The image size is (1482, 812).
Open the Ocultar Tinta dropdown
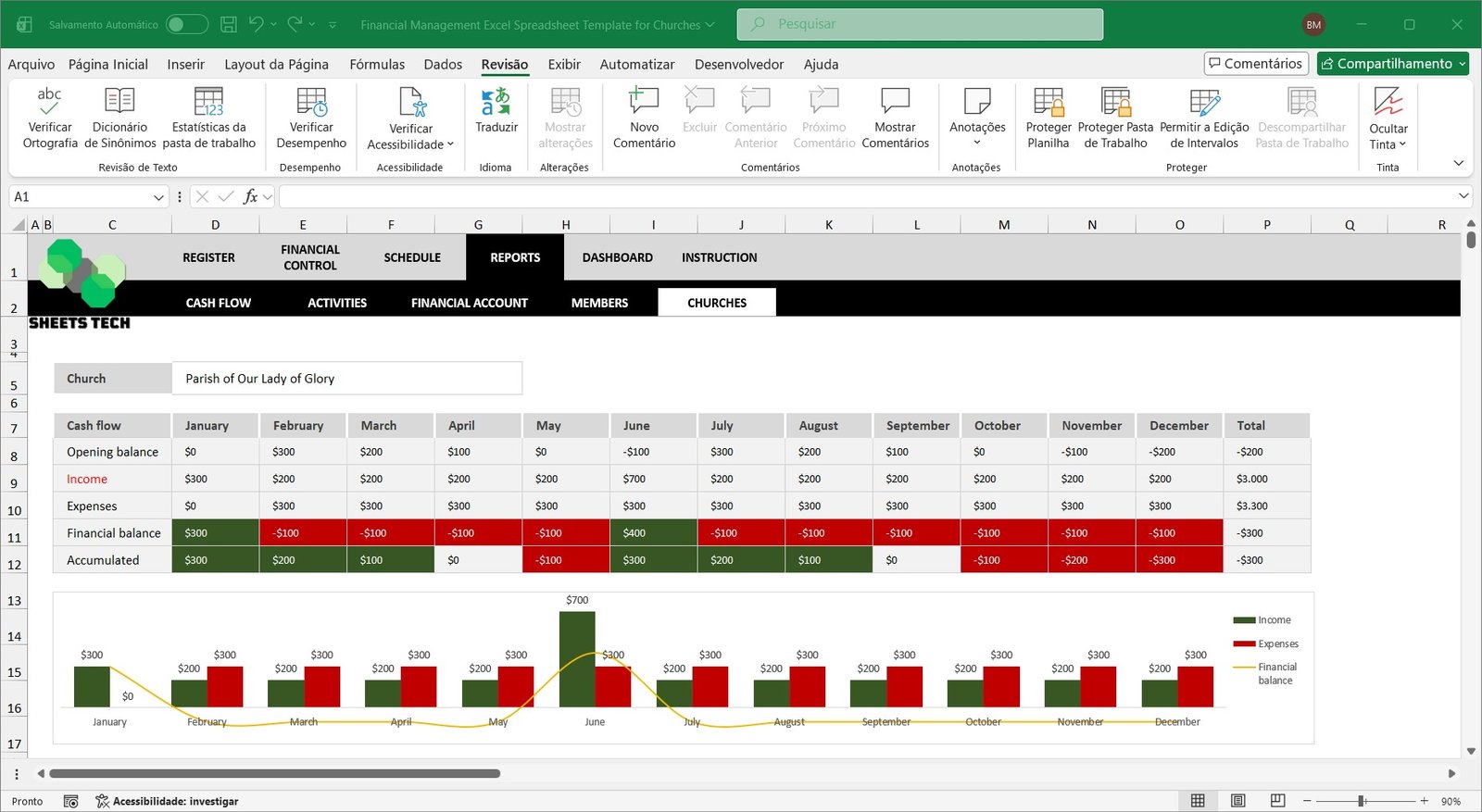click(x=1388, y=144)
